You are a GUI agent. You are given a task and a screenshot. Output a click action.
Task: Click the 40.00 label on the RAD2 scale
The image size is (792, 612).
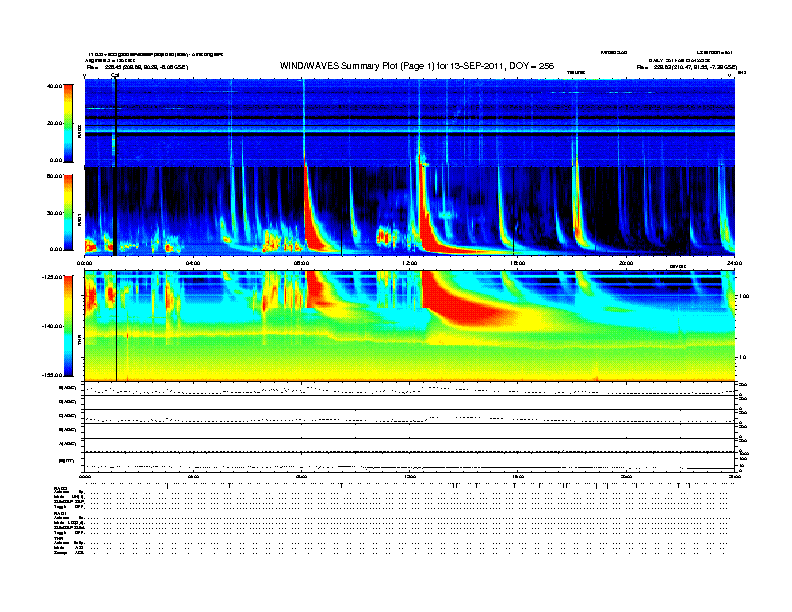[x=55, y=86]
